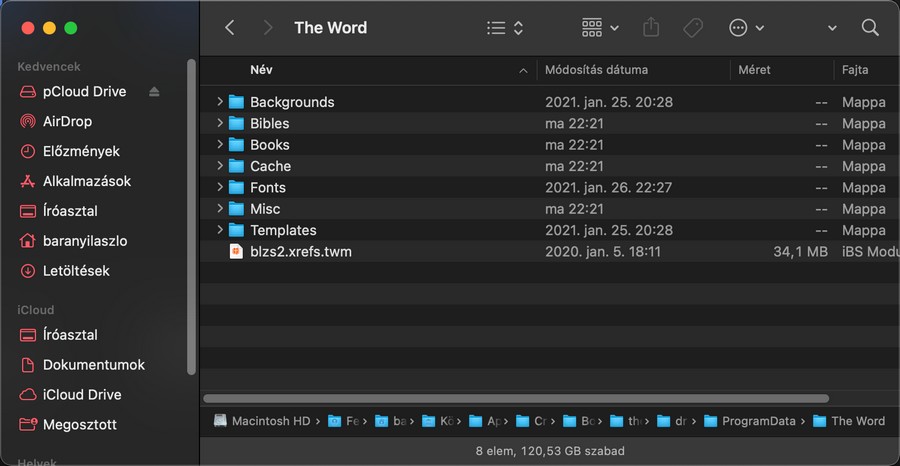The height and width of the screenshot is (466, 900).
Task: Sort by the Méret column
Action: tap(754, 70)
